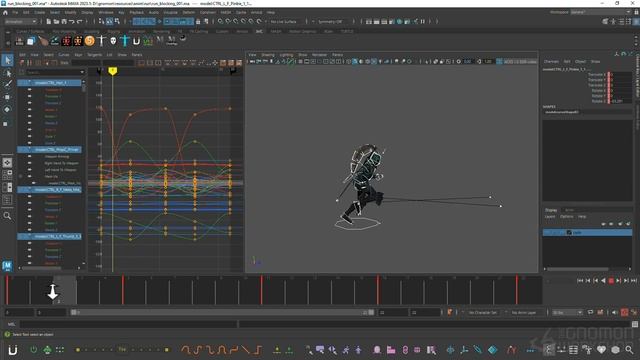
Task: Open the Channels menu in Channel Box
Action: click(551, 61)
